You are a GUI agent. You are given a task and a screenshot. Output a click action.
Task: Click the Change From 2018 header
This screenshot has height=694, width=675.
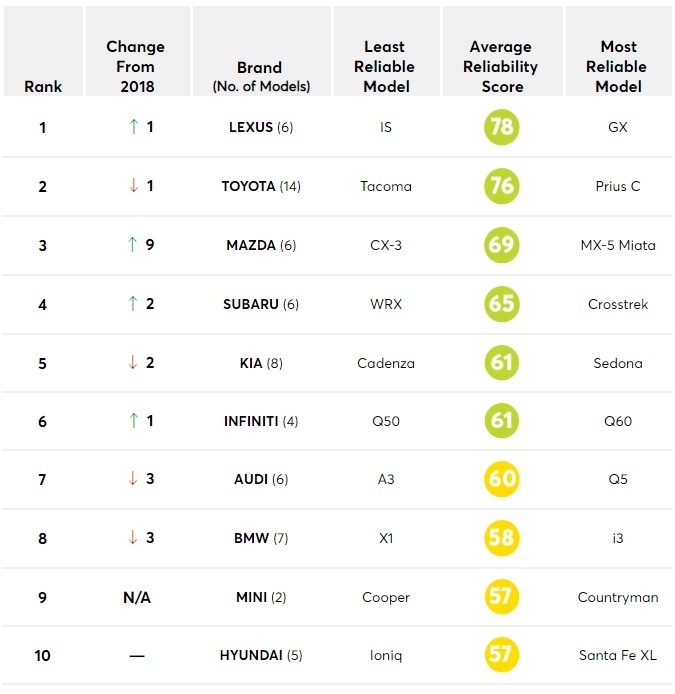click(x=136, y=66)
